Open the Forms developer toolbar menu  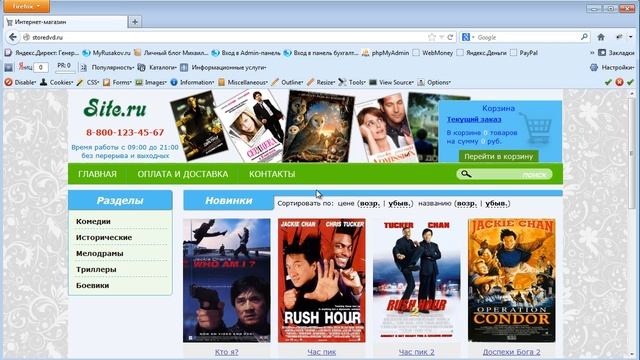click(x=117, y=82)
